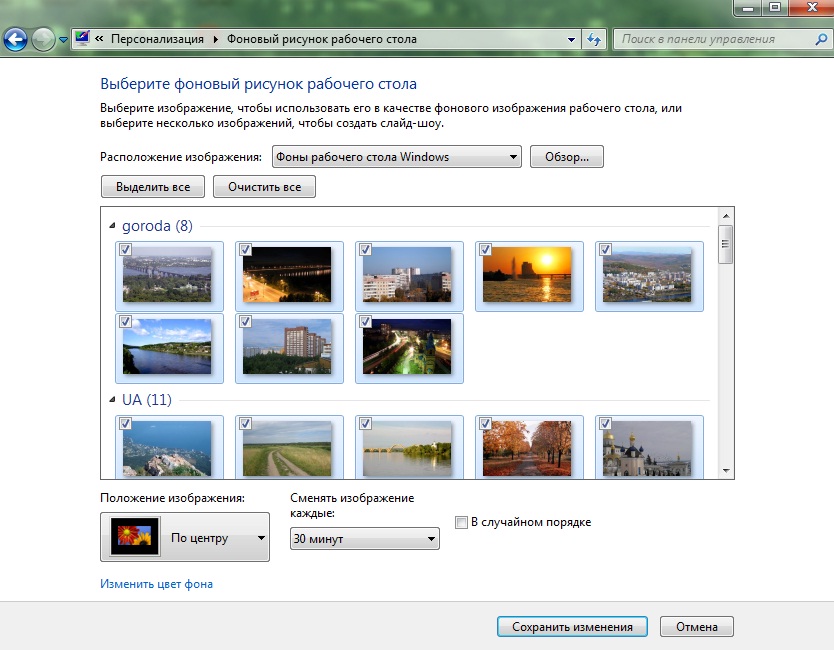The image size is (834, 650).
Task: Uncheck the river bridge aerial wallpaper in goroda
Action: click(x=126, y=249)
